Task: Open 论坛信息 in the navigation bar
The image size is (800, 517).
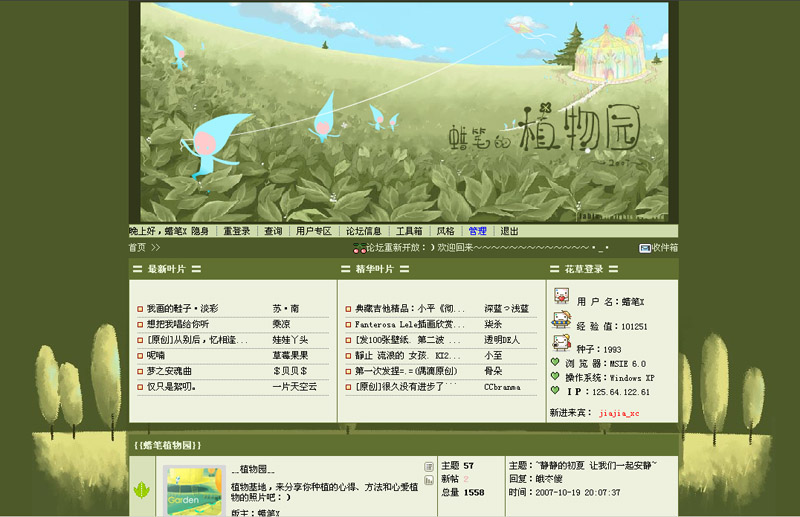Action: (x=363, y=231)
